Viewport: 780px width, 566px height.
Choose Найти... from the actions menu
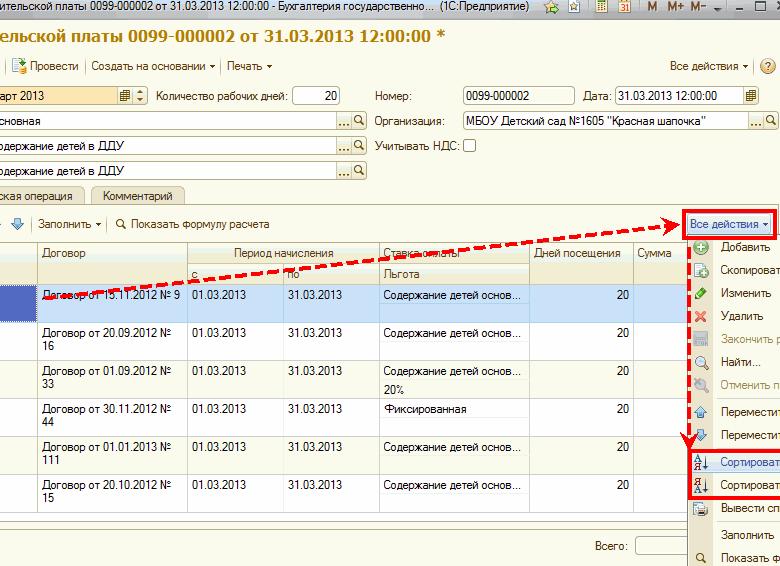coord(741,363)
